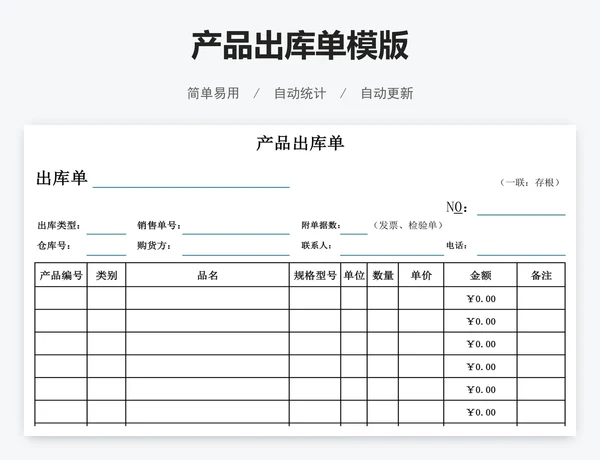Click the fourth row ¥0.00 amount cell

tap(480, 367)
